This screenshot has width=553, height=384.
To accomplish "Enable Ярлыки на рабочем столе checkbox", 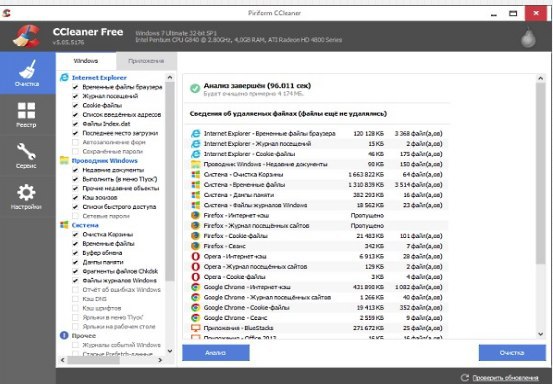I will [x=75, y=327].
